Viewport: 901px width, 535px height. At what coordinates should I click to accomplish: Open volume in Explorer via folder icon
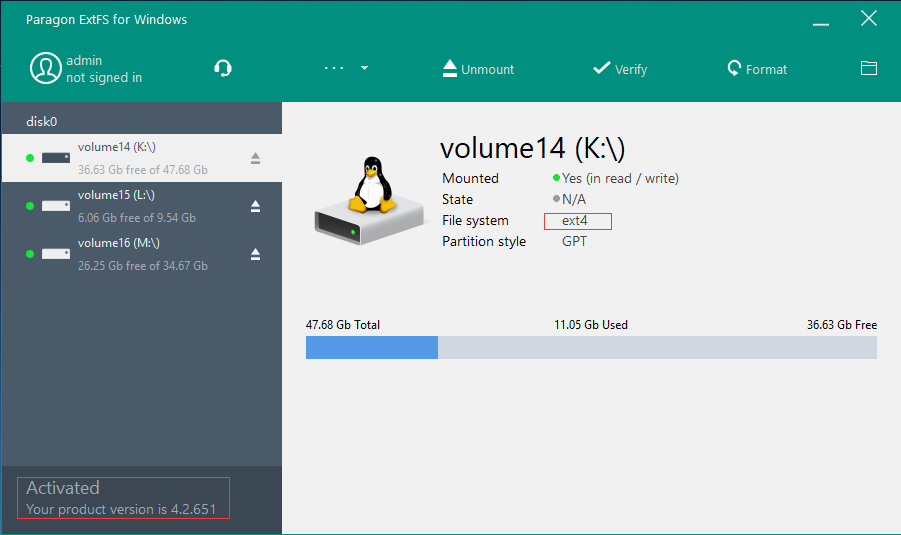869,68
